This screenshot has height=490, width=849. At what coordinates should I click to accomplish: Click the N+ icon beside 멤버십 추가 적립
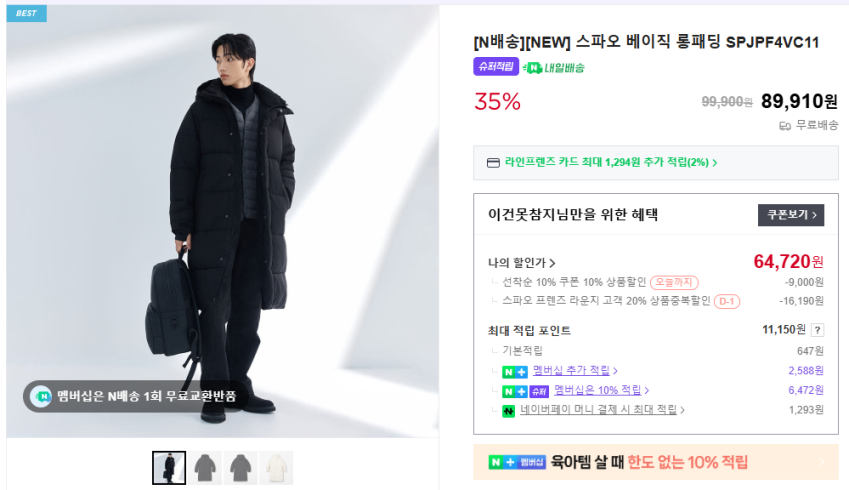[515, 371]
